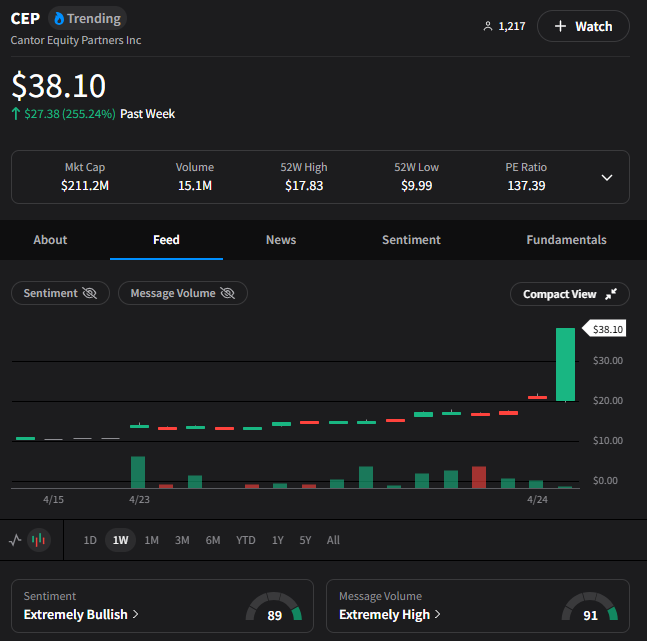647x641 pixels.
Task: Click the Past Week label
Action: point(147,114)
